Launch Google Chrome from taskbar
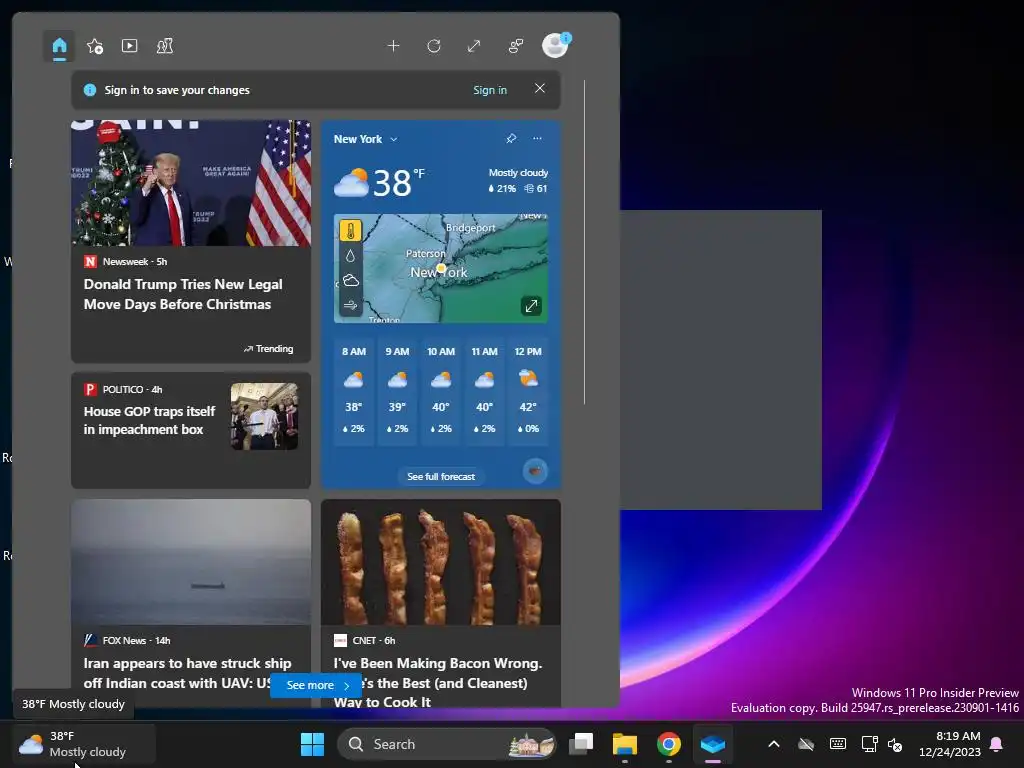This screenshot has width=1024, height=768. [669, 744]
